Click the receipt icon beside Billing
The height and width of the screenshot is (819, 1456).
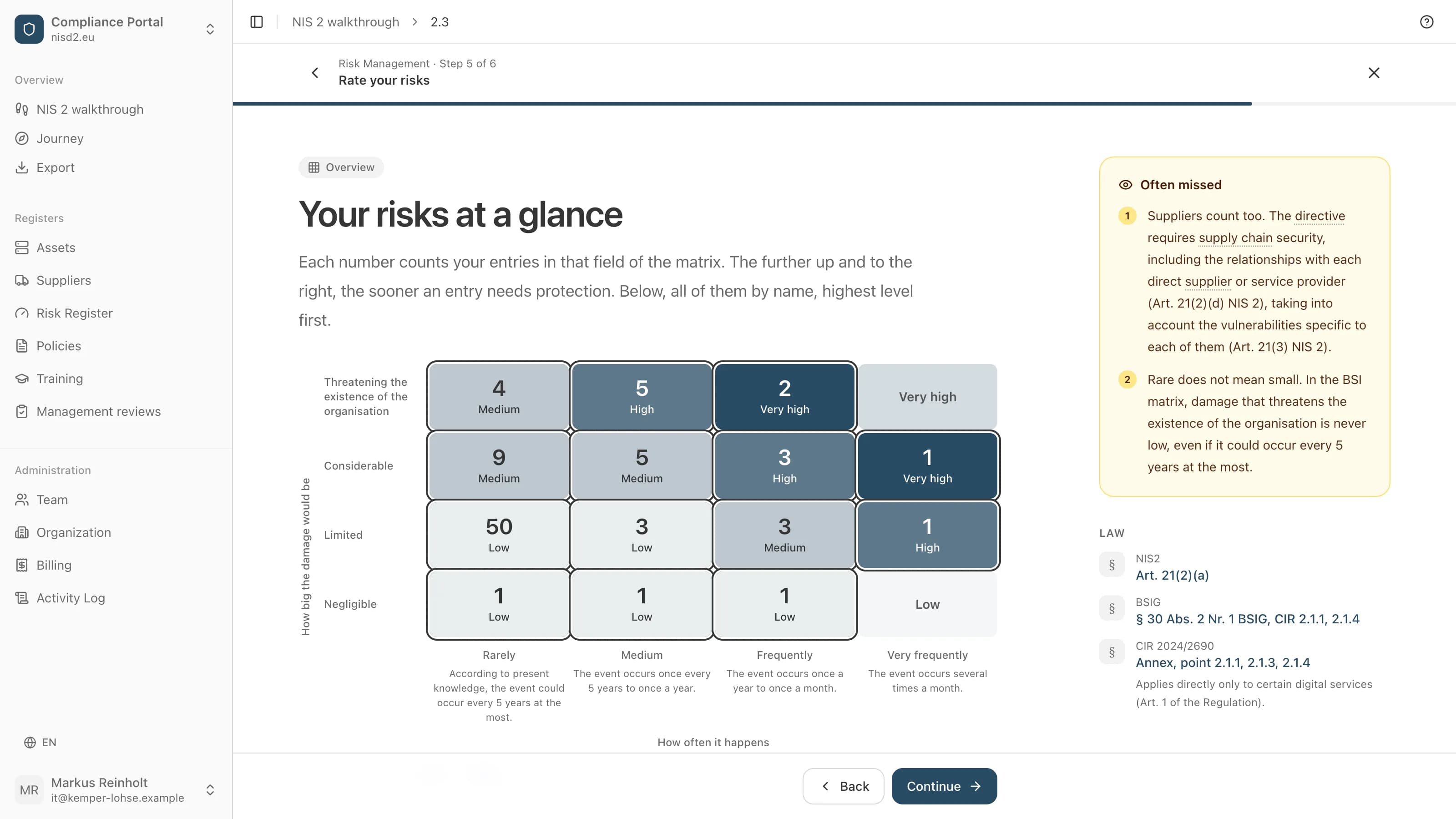tap(22, 565)
